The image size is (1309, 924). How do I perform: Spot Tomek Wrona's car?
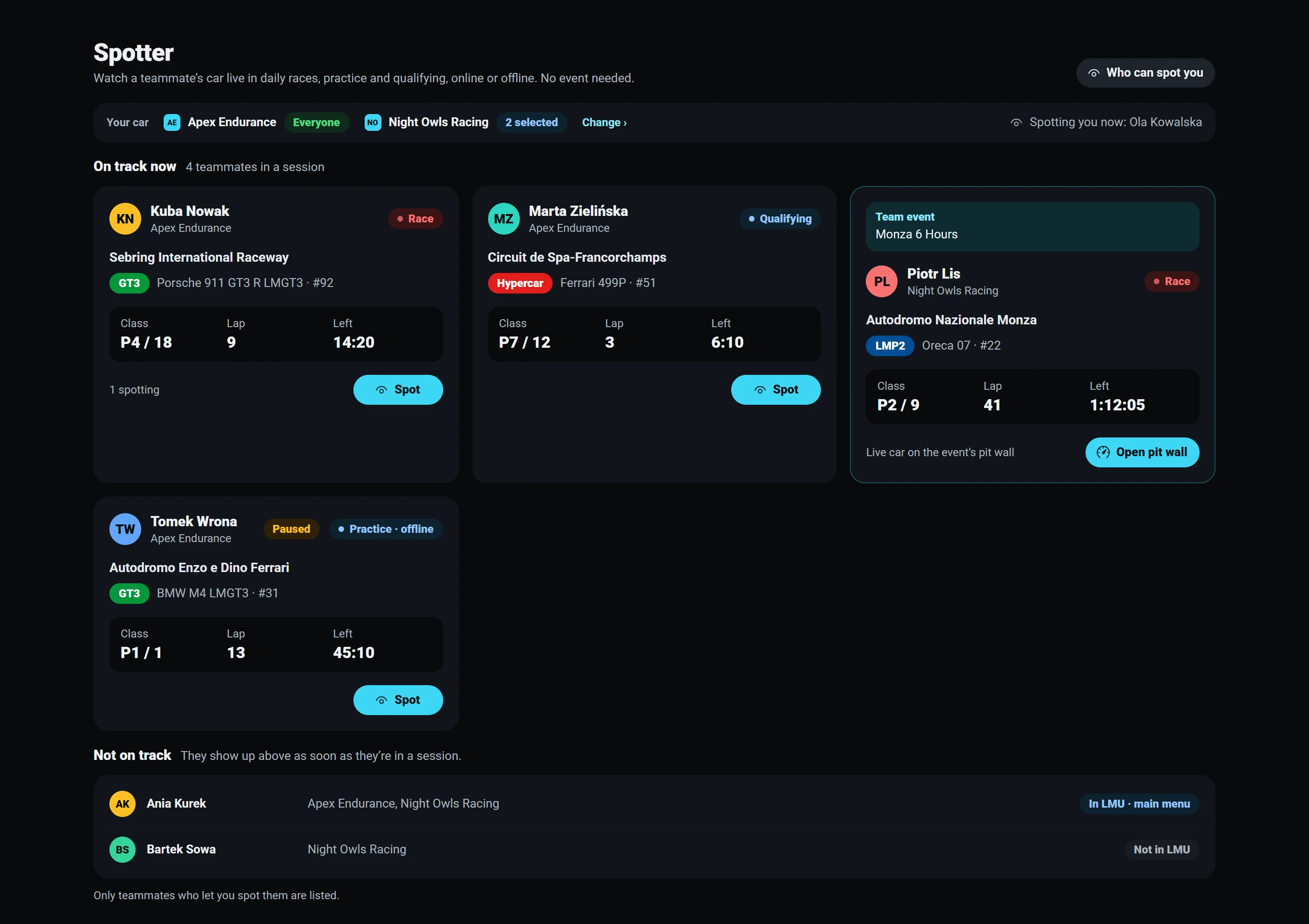(x=398, y=700)
